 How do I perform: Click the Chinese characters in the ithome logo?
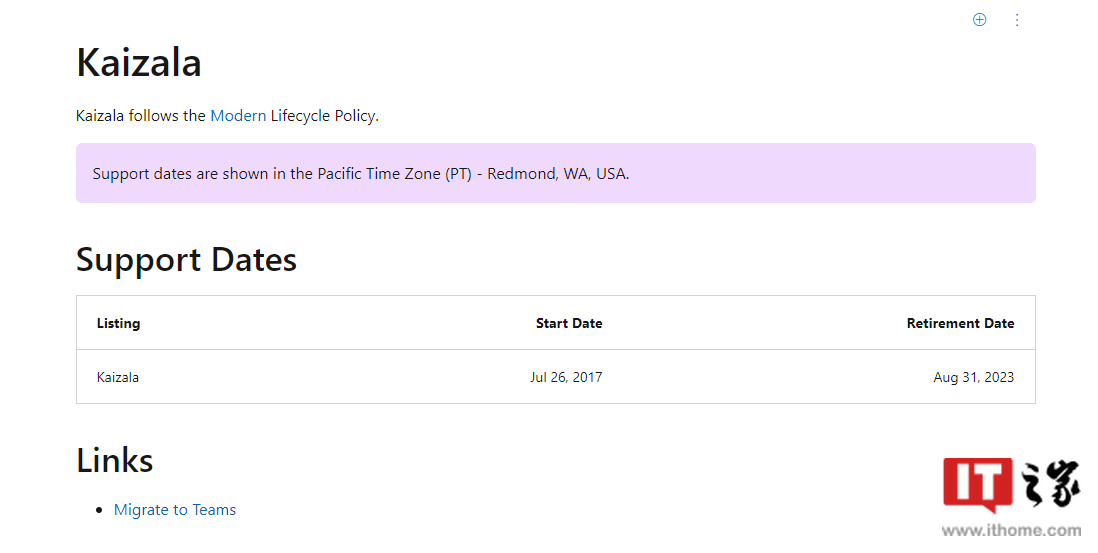coord(1050,483)
